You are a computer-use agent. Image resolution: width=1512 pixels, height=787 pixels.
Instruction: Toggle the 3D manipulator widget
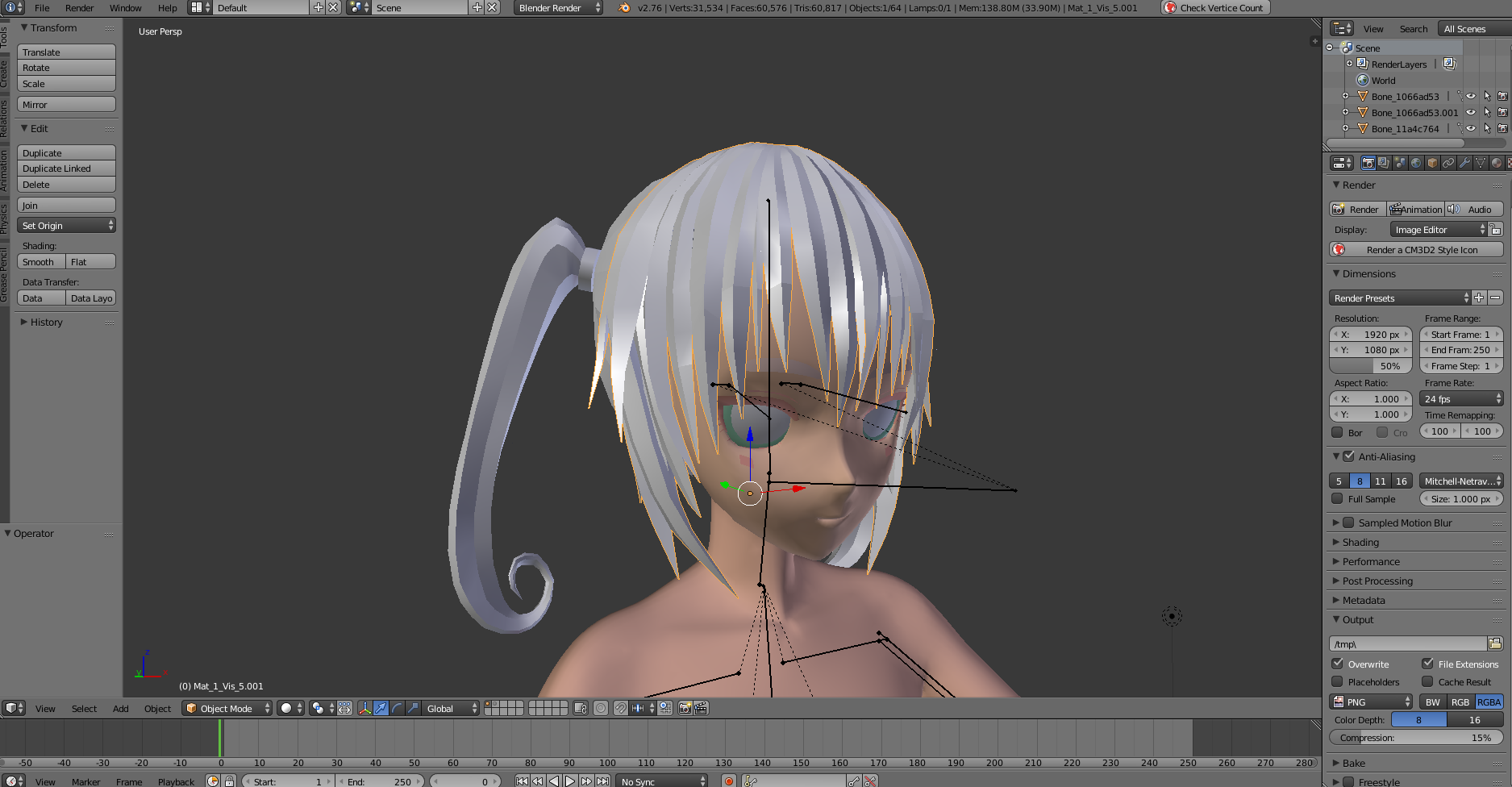pyautogui.click(x=364, y=708)
